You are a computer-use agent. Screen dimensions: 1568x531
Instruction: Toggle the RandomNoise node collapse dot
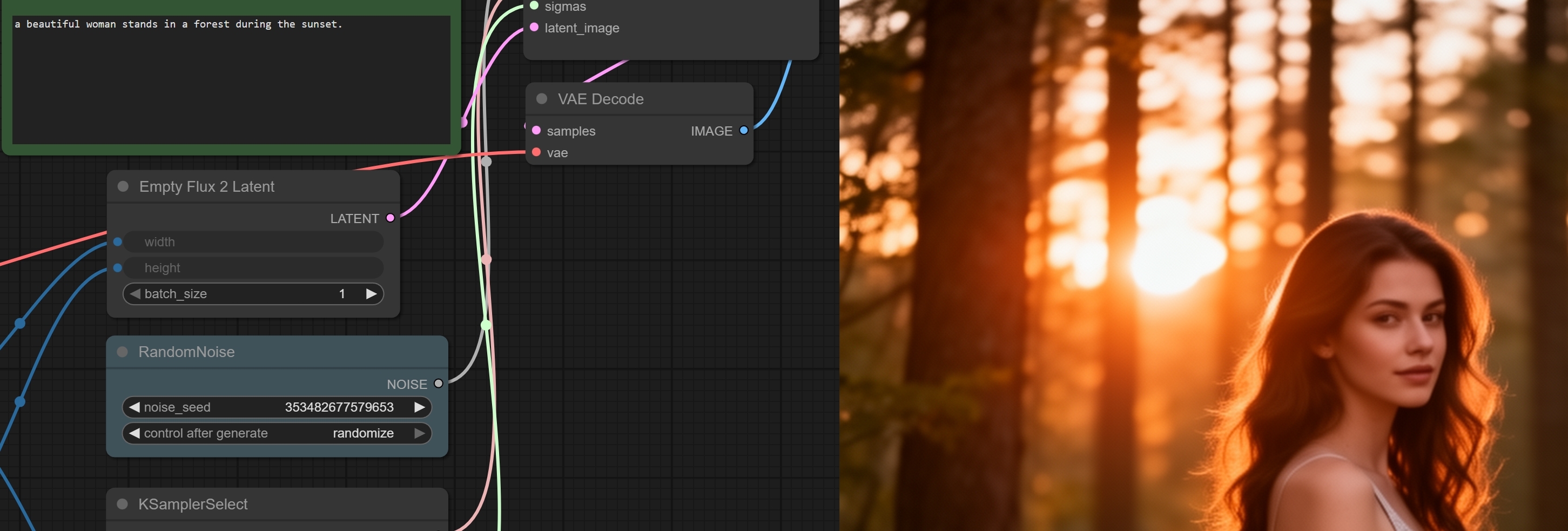[x=123, y=352]
